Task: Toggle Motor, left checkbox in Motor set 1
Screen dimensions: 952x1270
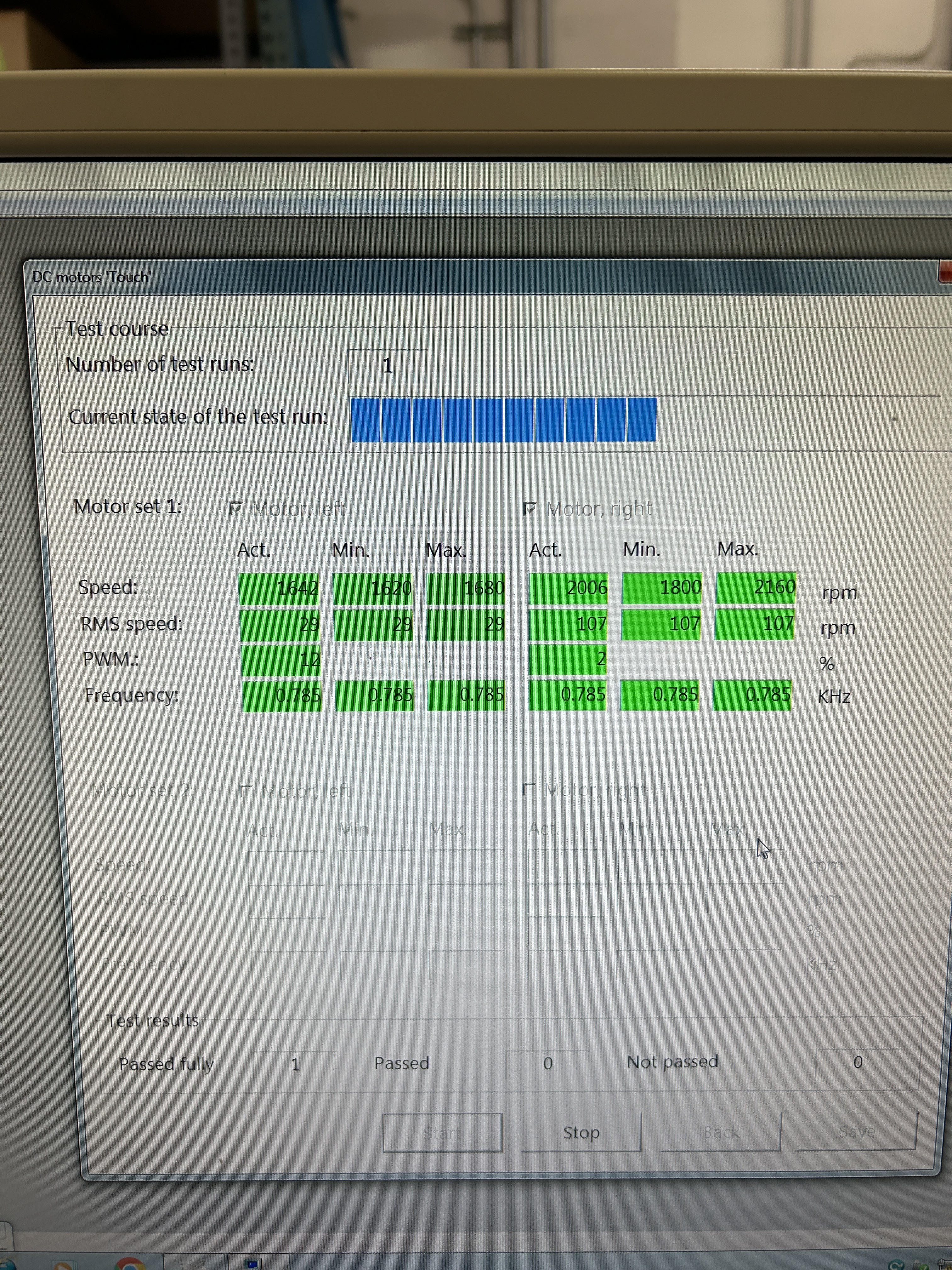Action: [236, 508]
